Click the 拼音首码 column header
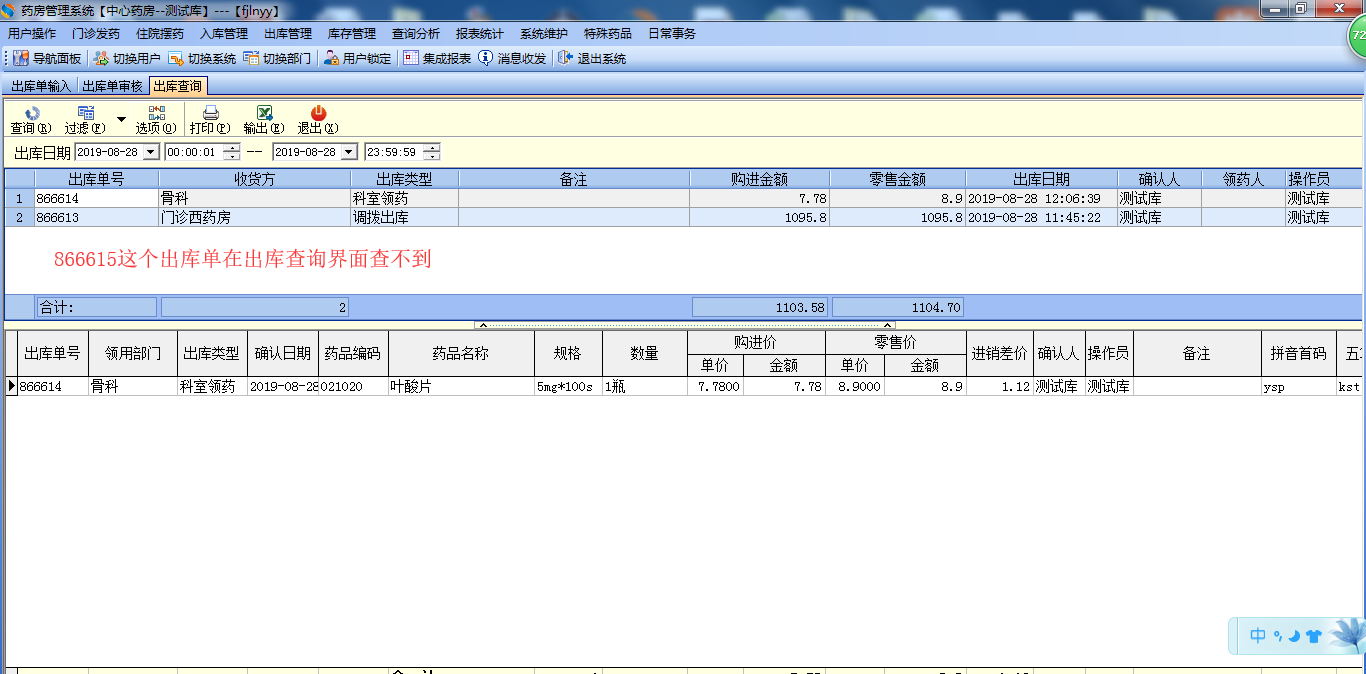 pos(1298,353)
